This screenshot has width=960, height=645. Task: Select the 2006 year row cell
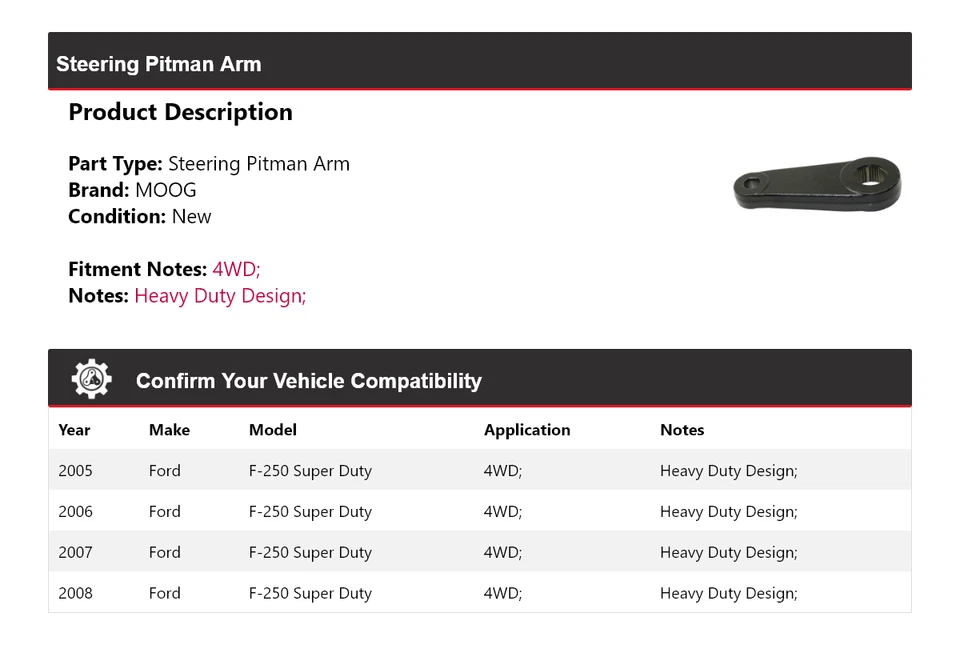coord(75,512)
